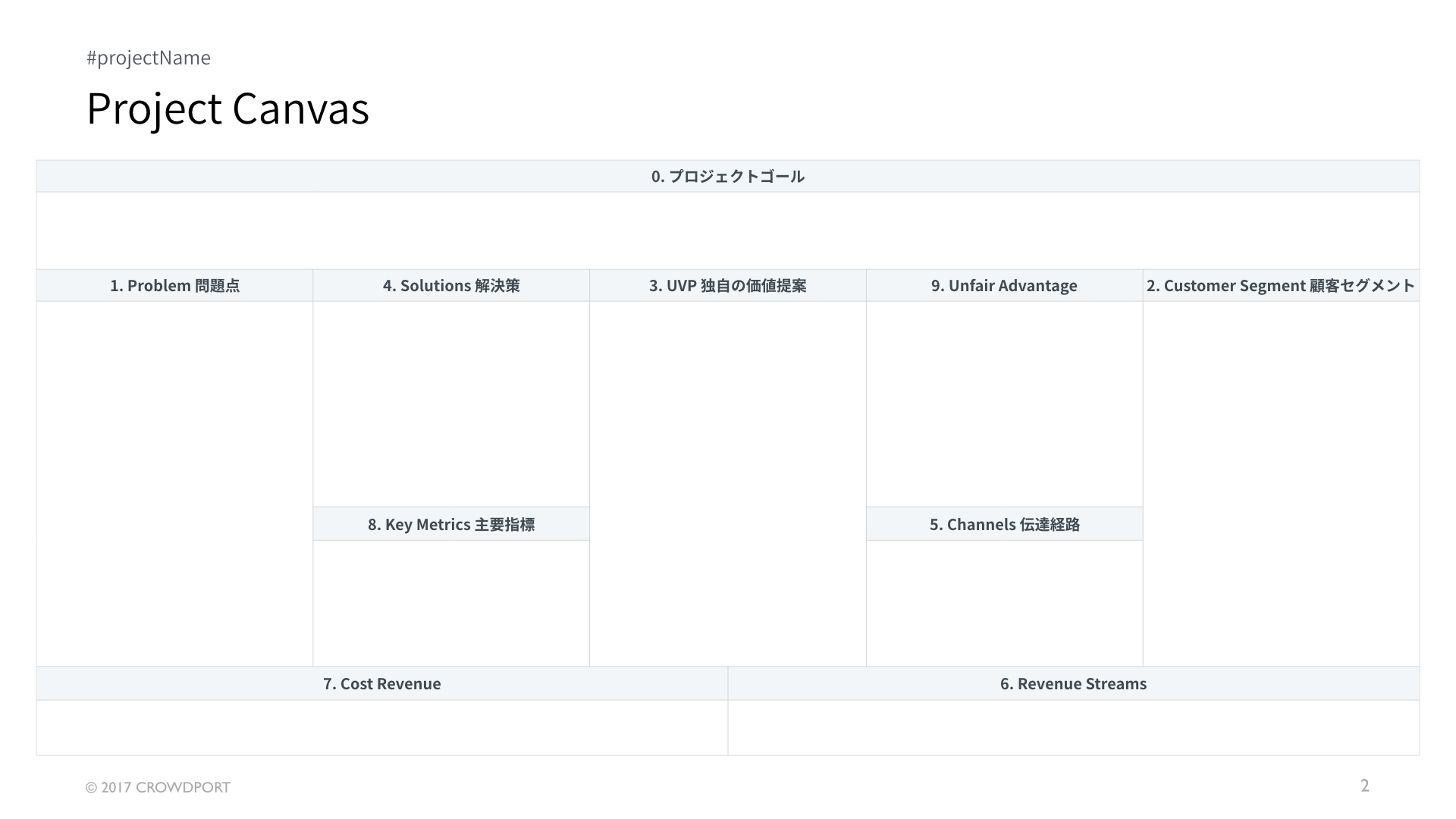Screen dimensions: 1456x819
Task: Click the empty Key Metrics content cell
Action: (x=451, y=604)
